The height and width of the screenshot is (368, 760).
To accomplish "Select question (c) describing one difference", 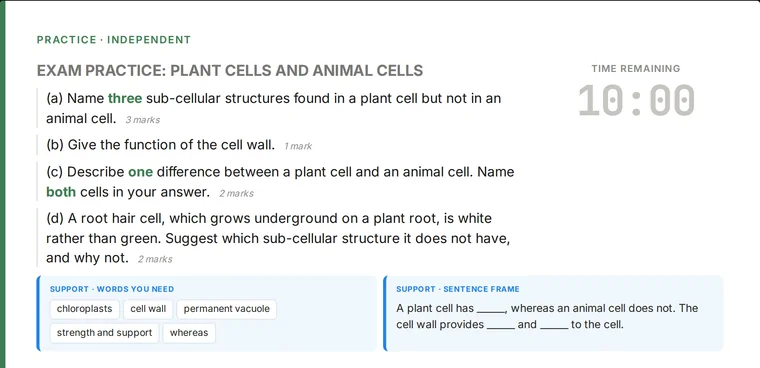I will 280,182.
